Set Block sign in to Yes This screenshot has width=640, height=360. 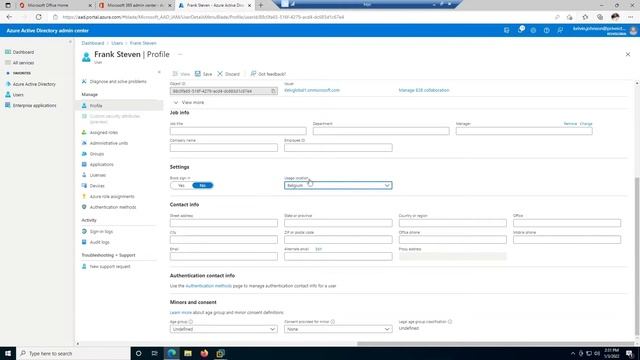[181, 185]
